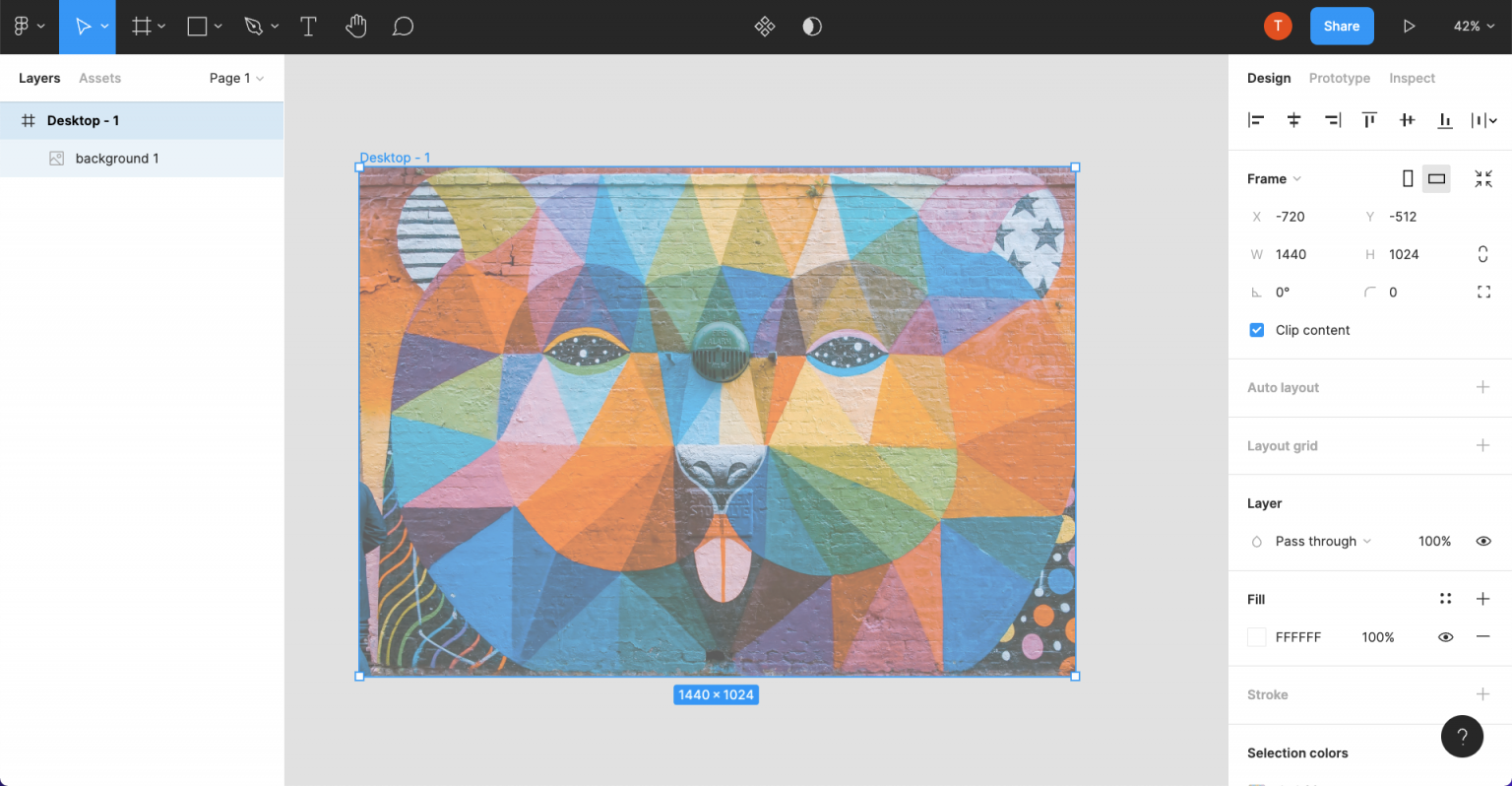Open the help question mark button
This screenshot has width=1512, height=786.
1462,736
